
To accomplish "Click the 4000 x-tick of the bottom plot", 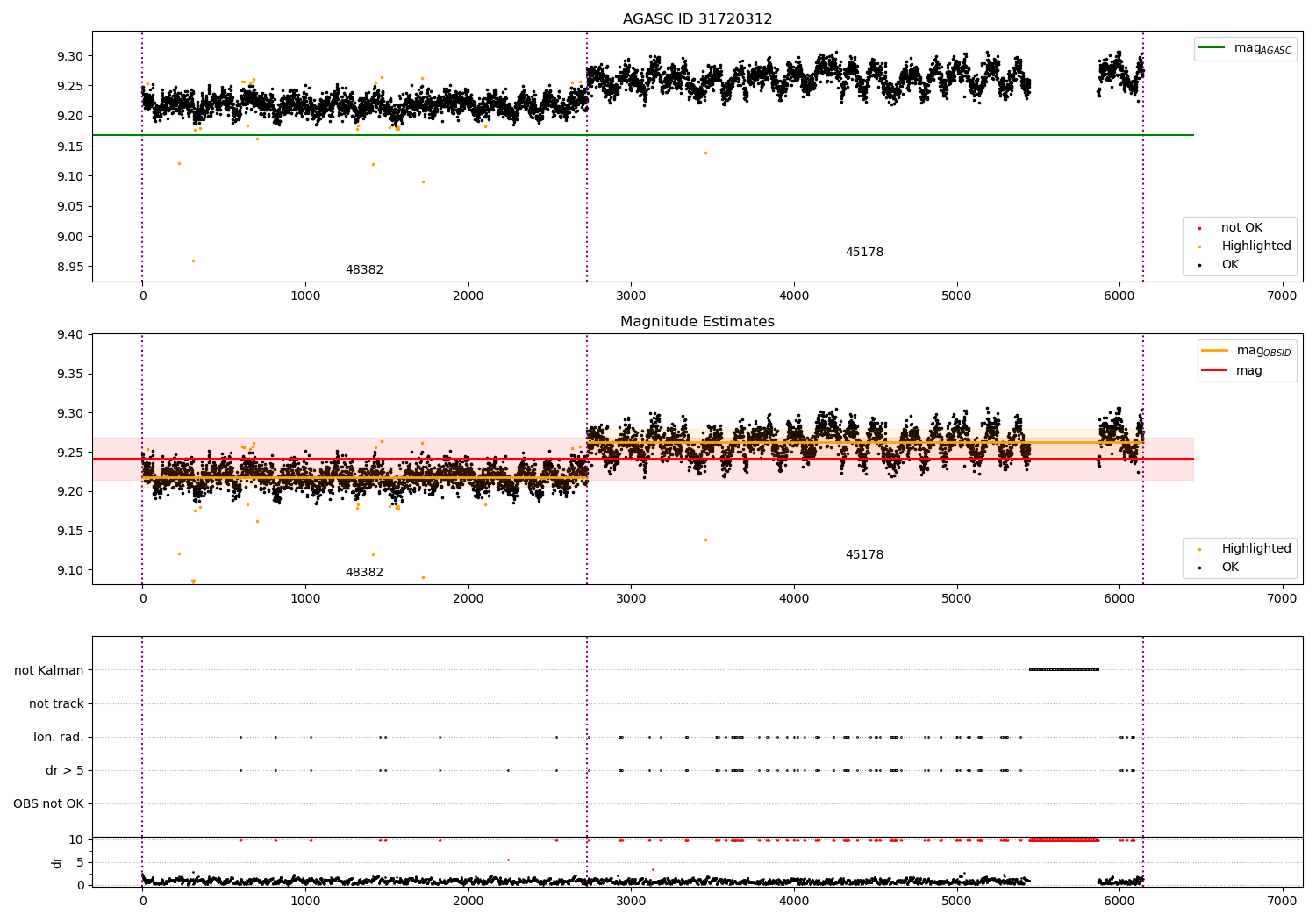I will point(794,902).
